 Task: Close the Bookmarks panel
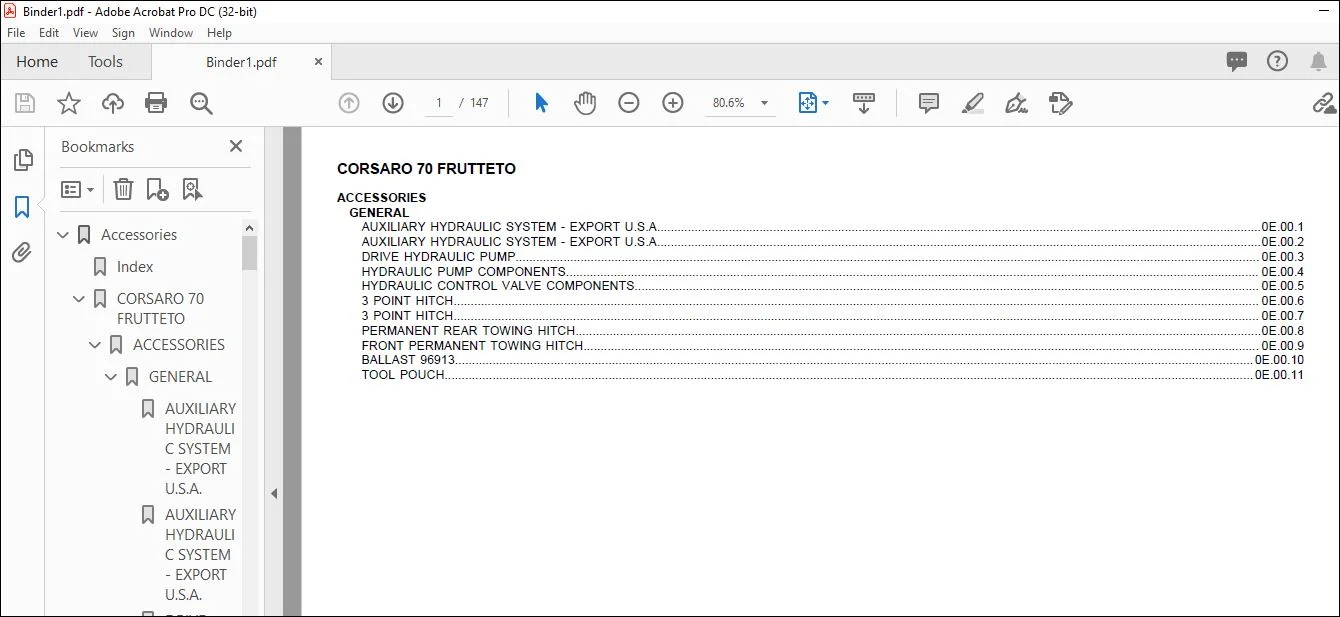pos(236,146)
